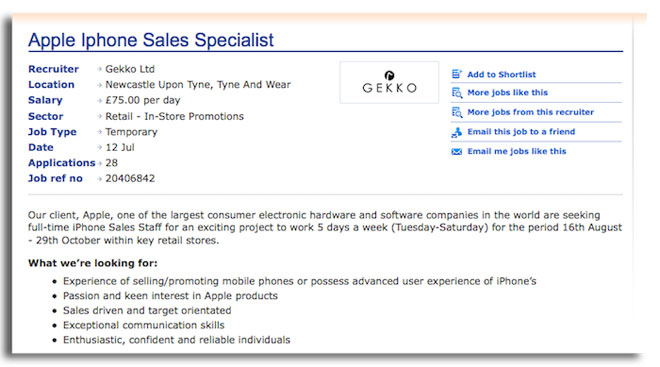Click the More jobs like this magnifier icon

coord(457,93)
